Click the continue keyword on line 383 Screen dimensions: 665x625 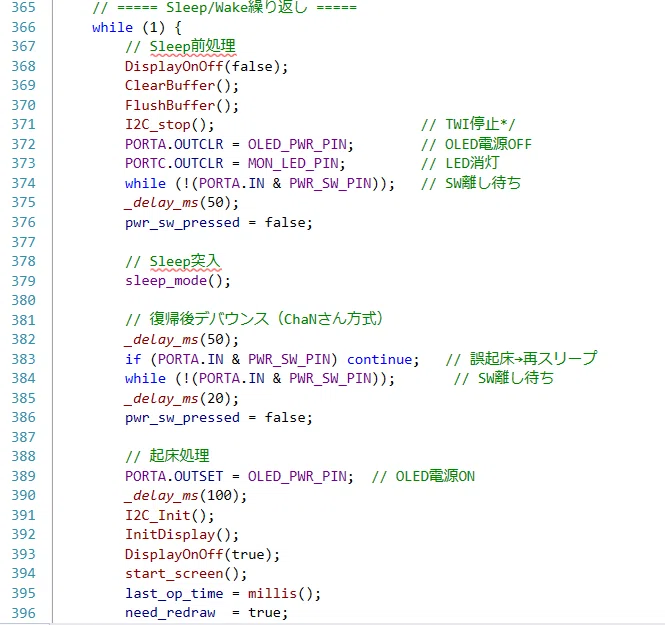pos(379,359)
